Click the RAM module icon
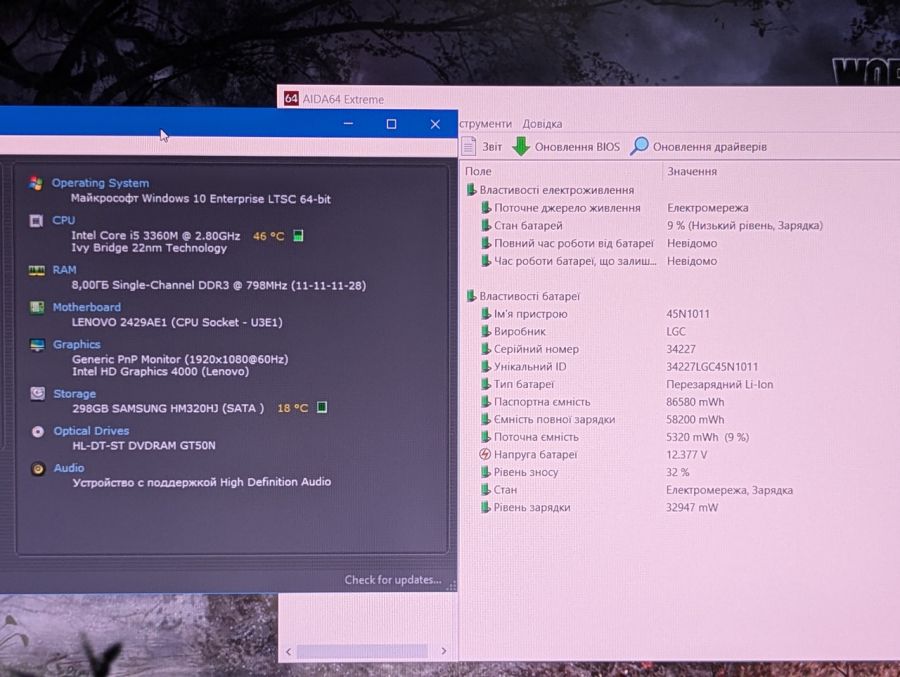The image size is (900, 677). click(x=36, y=270)
